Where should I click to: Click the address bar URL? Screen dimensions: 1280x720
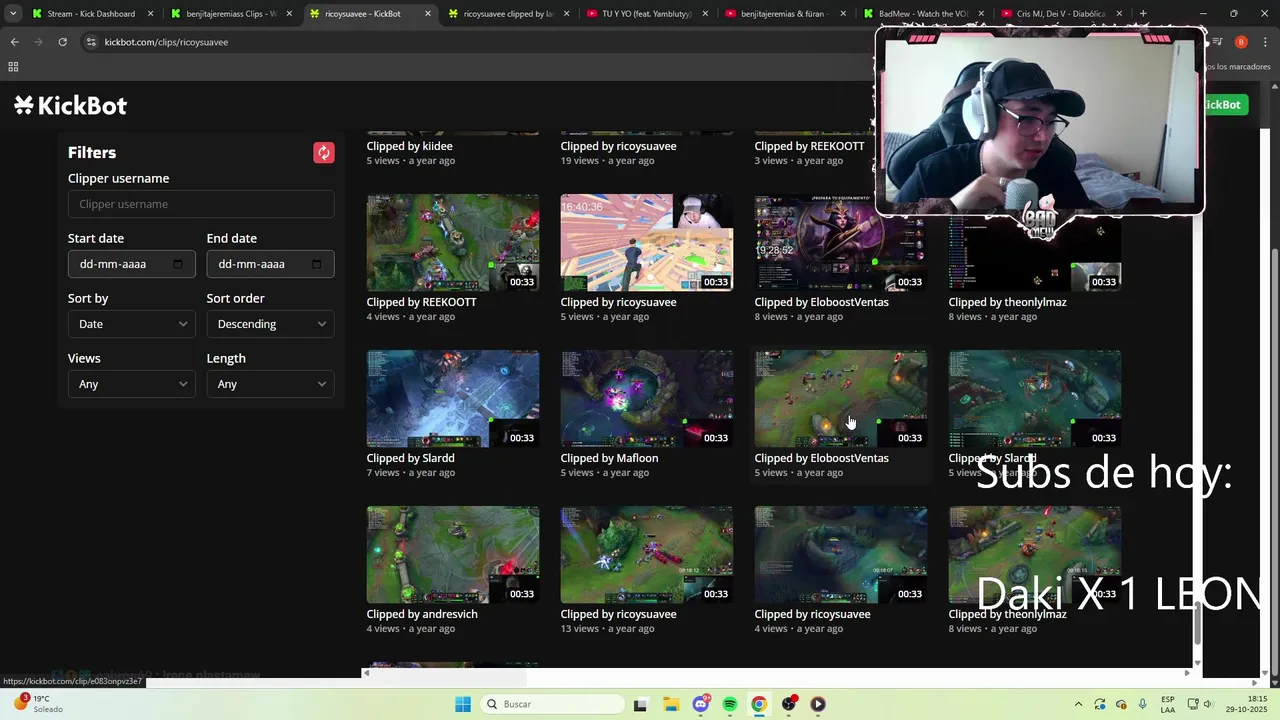click(x=166, y=42)
